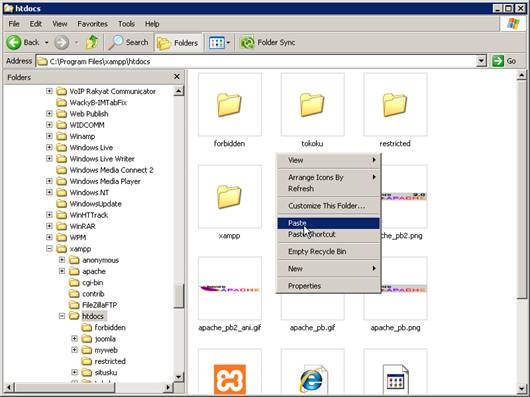Expand the apache tree node
This screenshot has height=397, width=530.
point(62,271)
